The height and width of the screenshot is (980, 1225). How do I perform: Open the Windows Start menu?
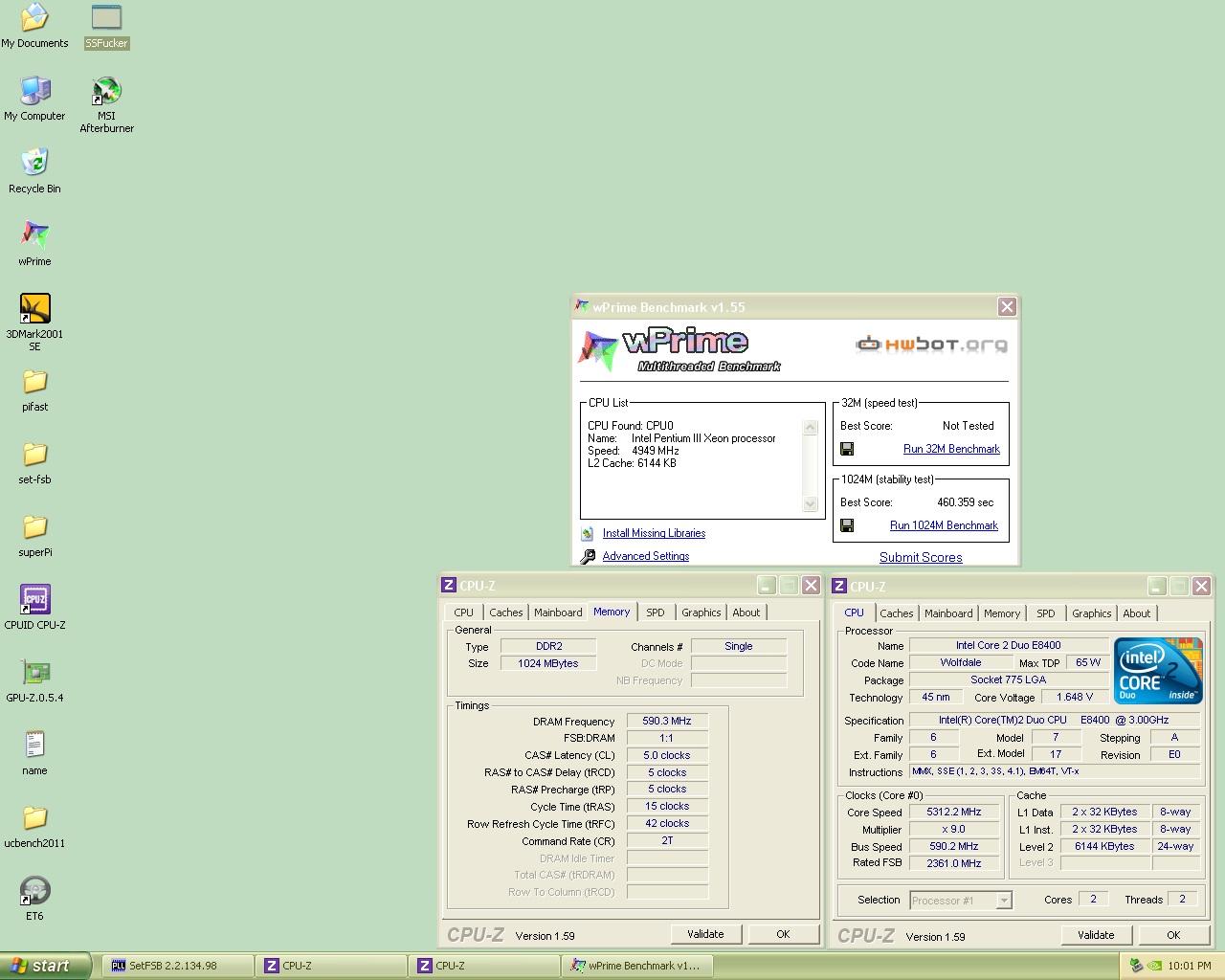click(x=46, y=966)
